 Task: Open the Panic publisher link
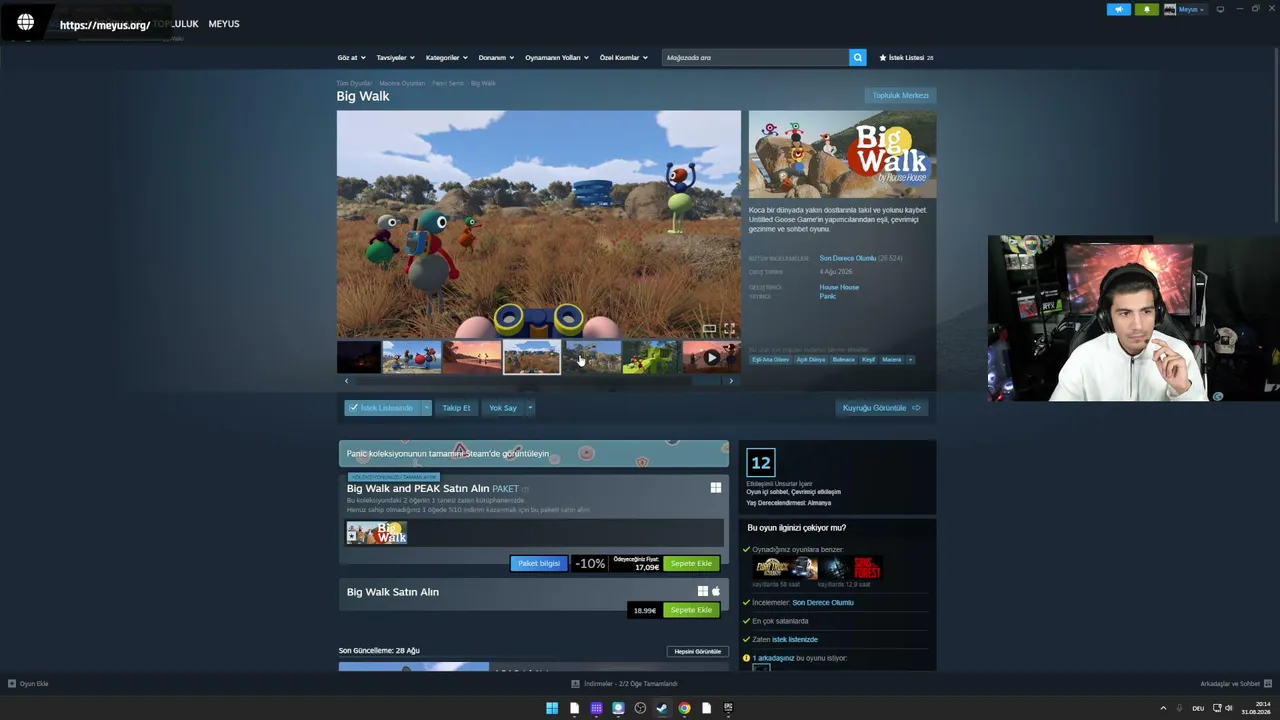tap(828, 296)
